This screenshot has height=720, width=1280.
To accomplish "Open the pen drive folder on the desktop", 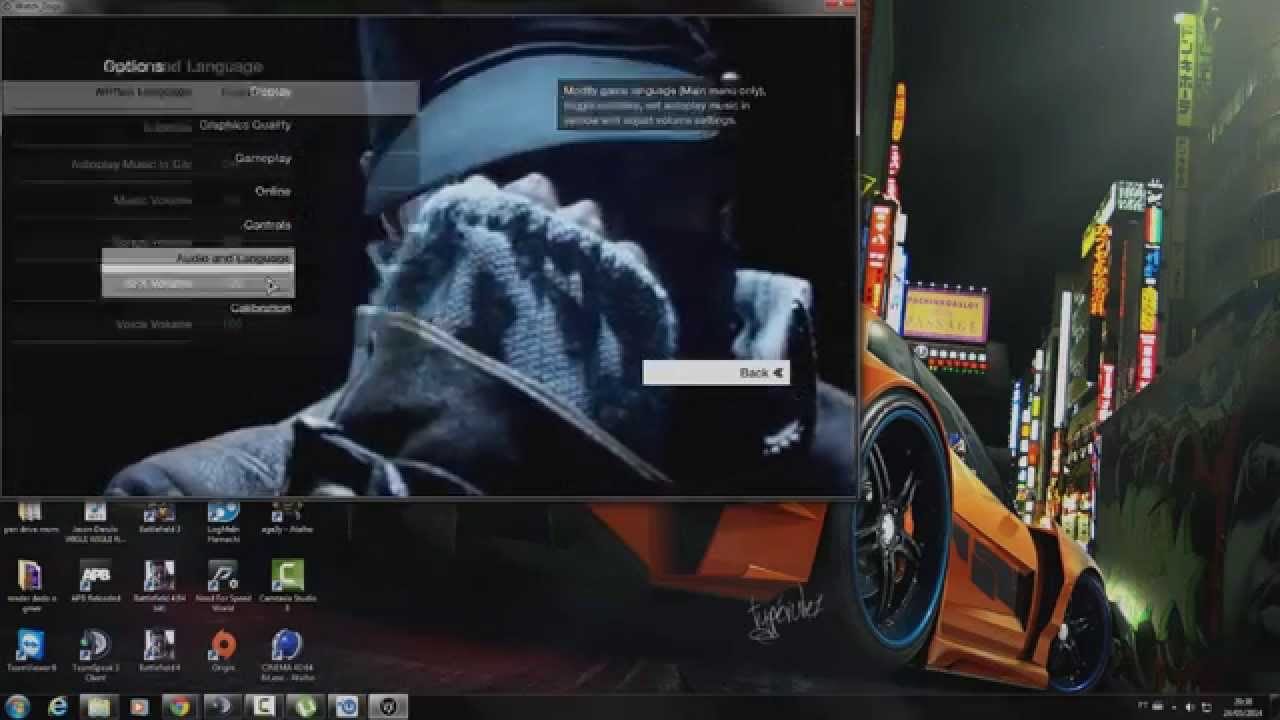I will click(31, 518).
